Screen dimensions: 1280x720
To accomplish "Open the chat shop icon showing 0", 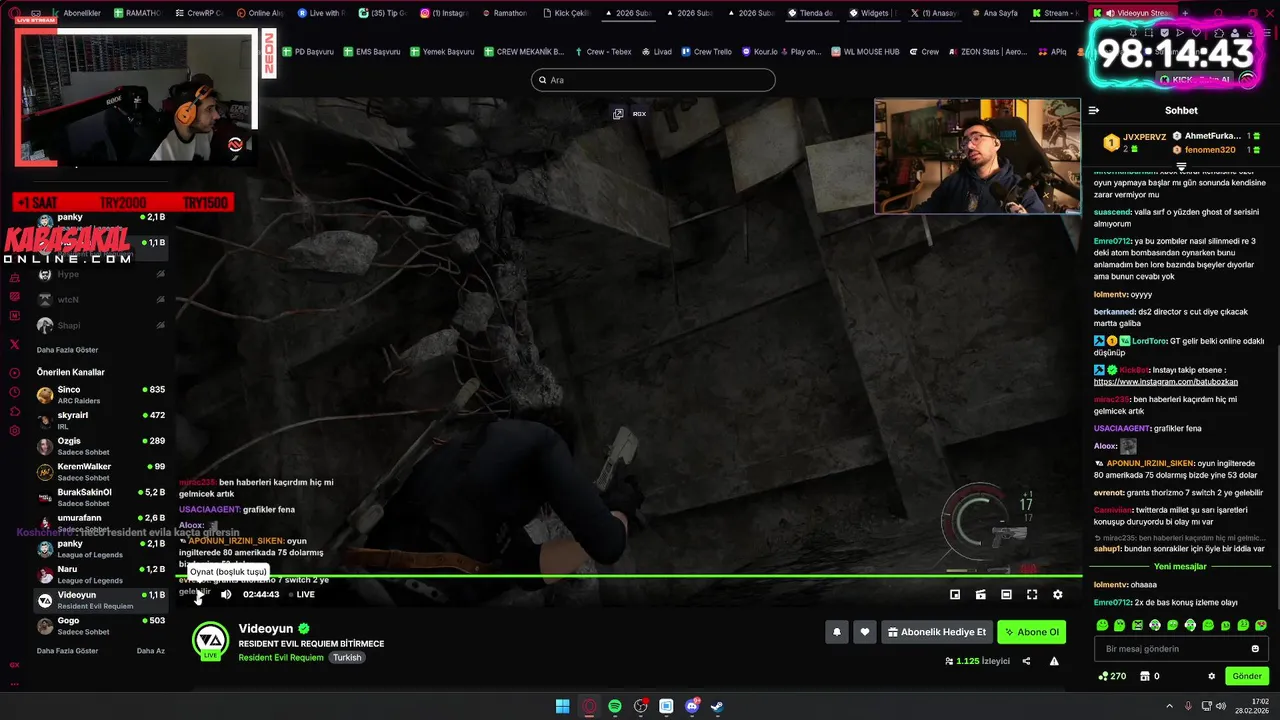I will click(x=1150, y=676).
